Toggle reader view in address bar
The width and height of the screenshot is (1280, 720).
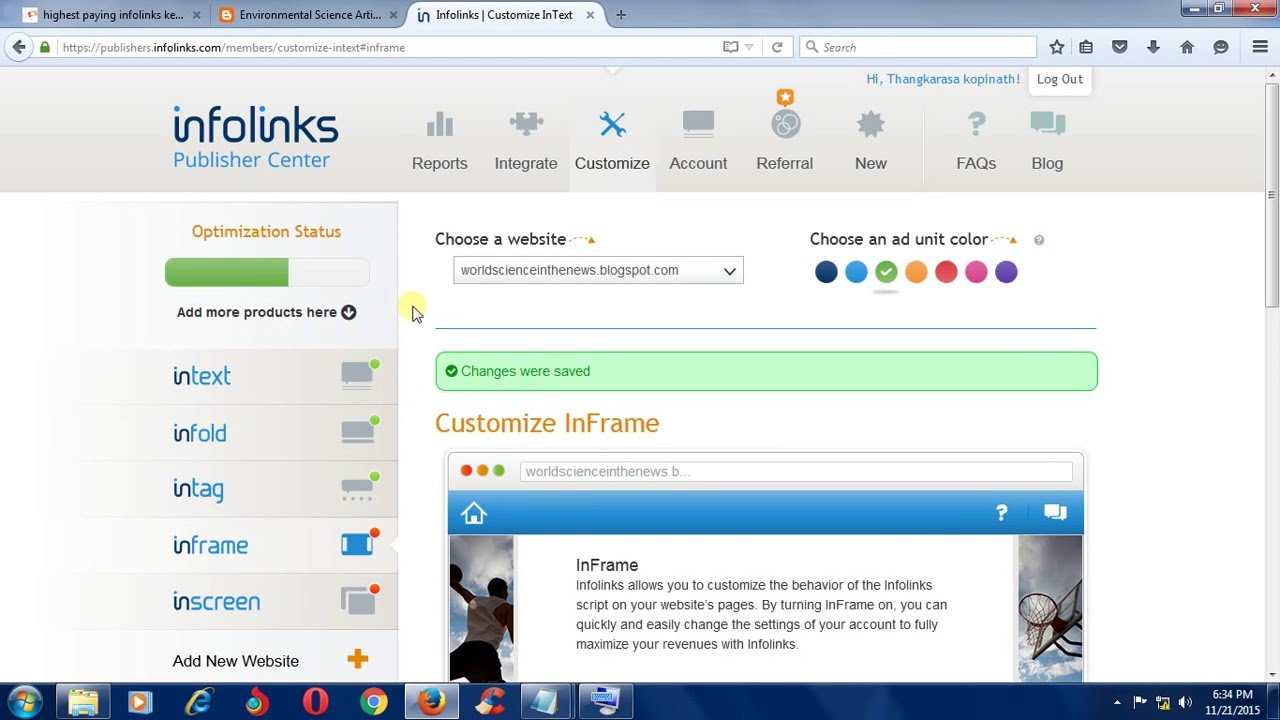coord(731,47)
